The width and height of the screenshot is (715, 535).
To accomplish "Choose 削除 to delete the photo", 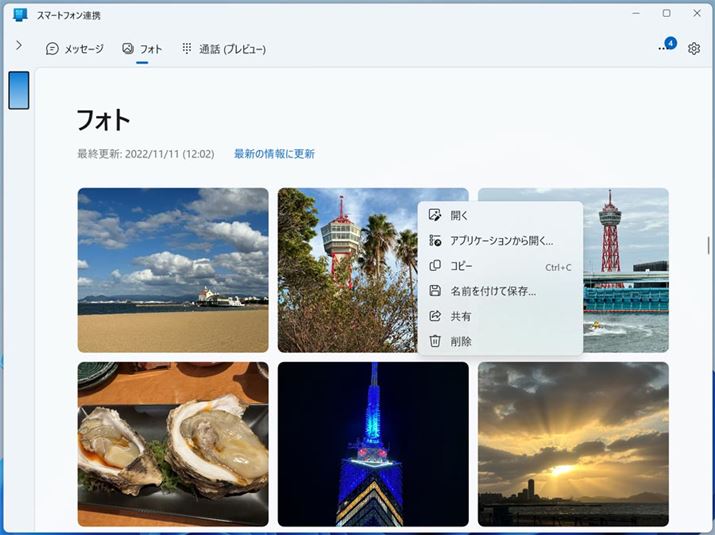I will pyautogui.click(x=460, y=341).
